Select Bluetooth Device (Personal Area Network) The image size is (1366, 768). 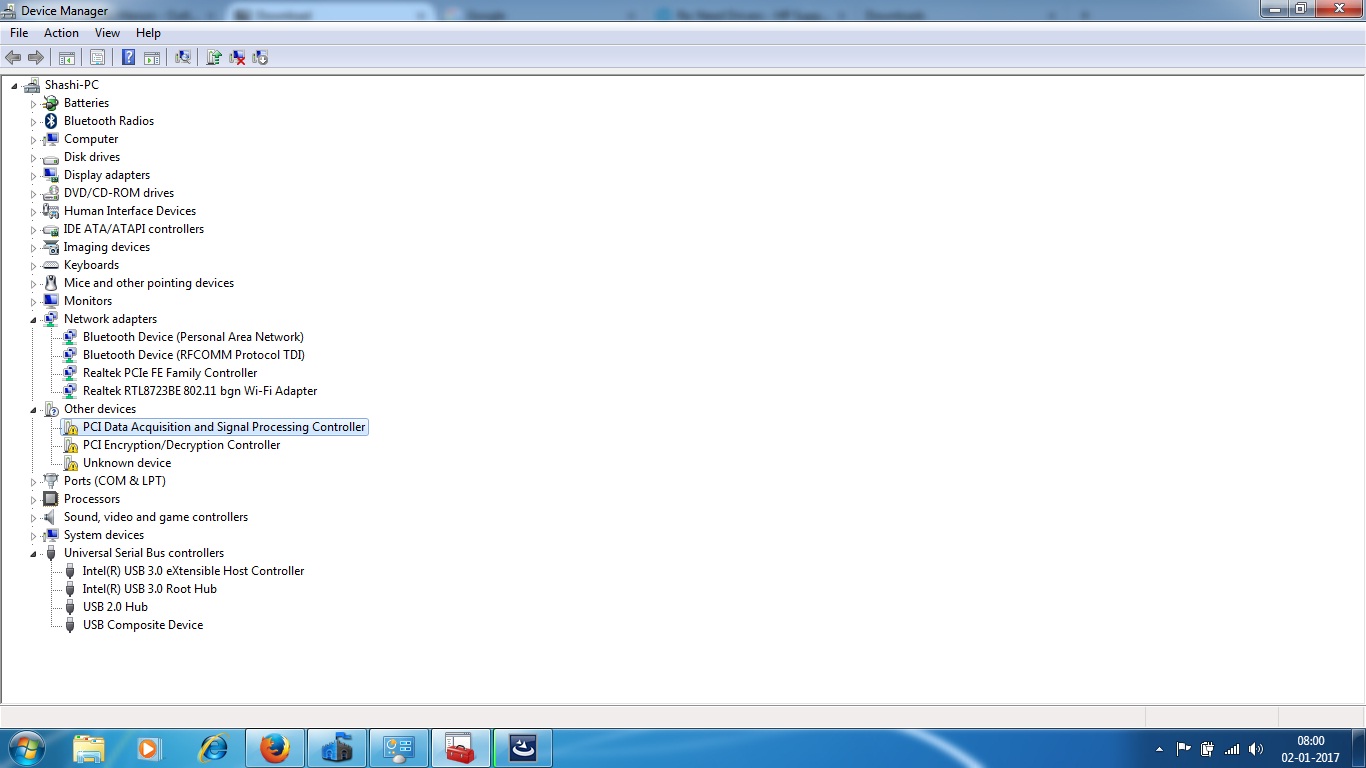pos(193,337)
